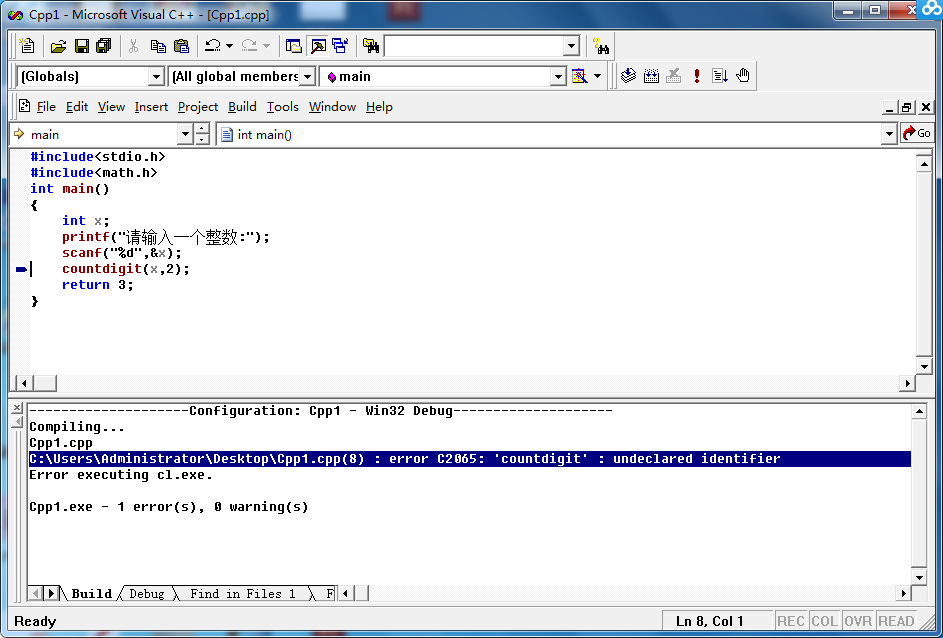Click the Go debug icon in Build toolbar

720,76
